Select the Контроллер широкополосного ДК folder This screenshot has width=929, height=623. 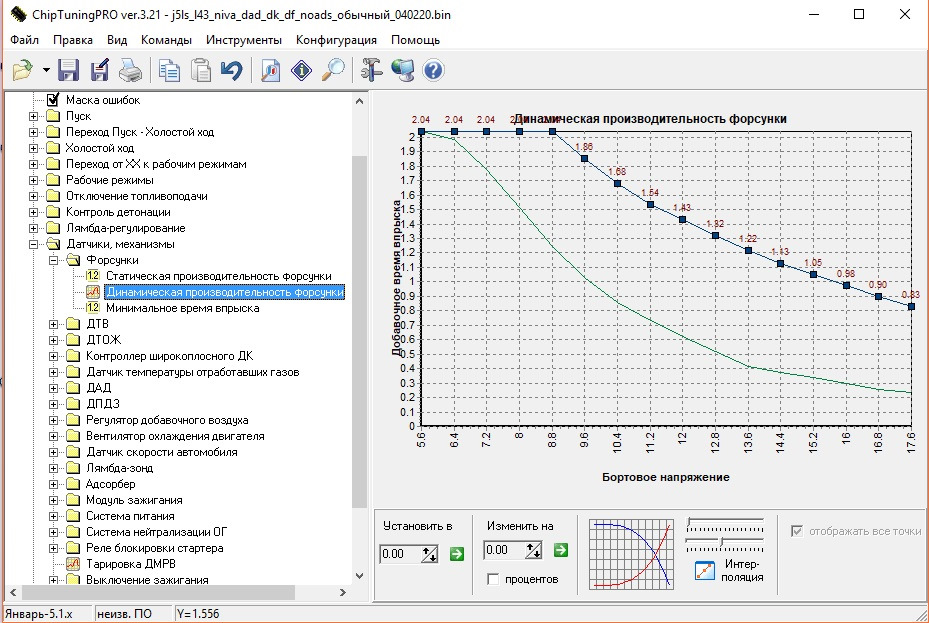click(169, 356)
